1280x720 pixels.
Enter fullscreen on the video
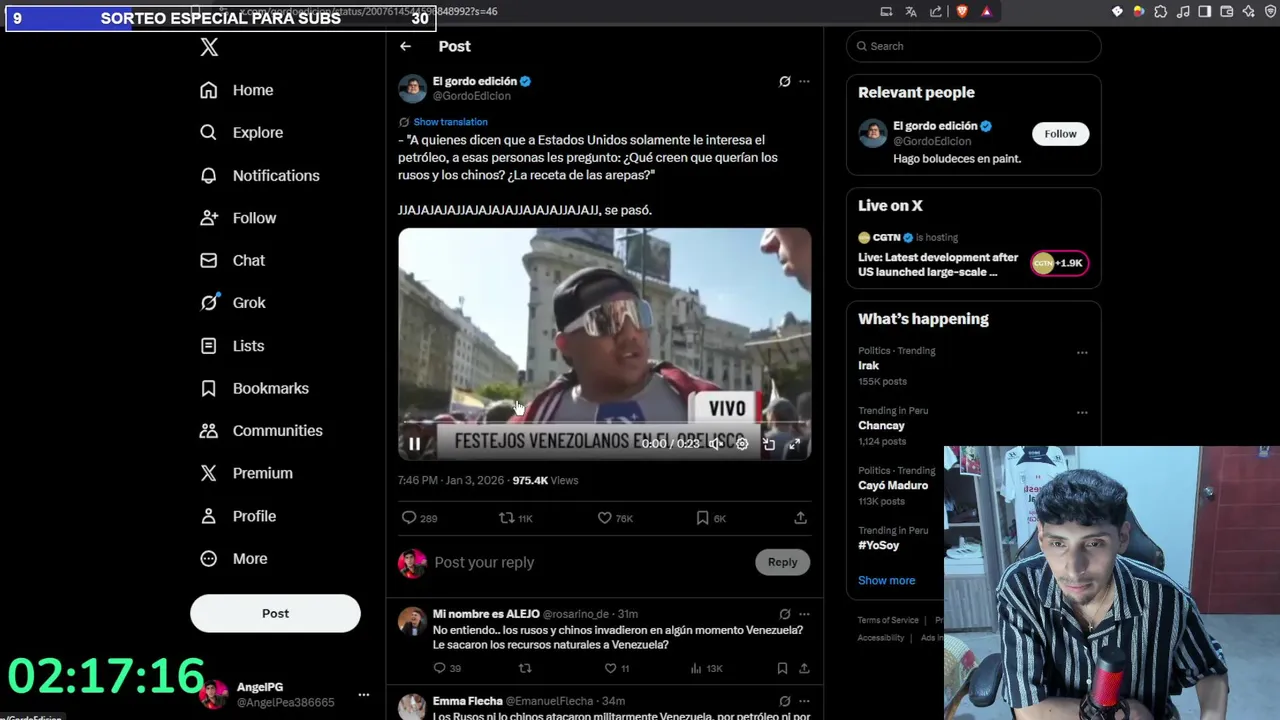point(794,444)
